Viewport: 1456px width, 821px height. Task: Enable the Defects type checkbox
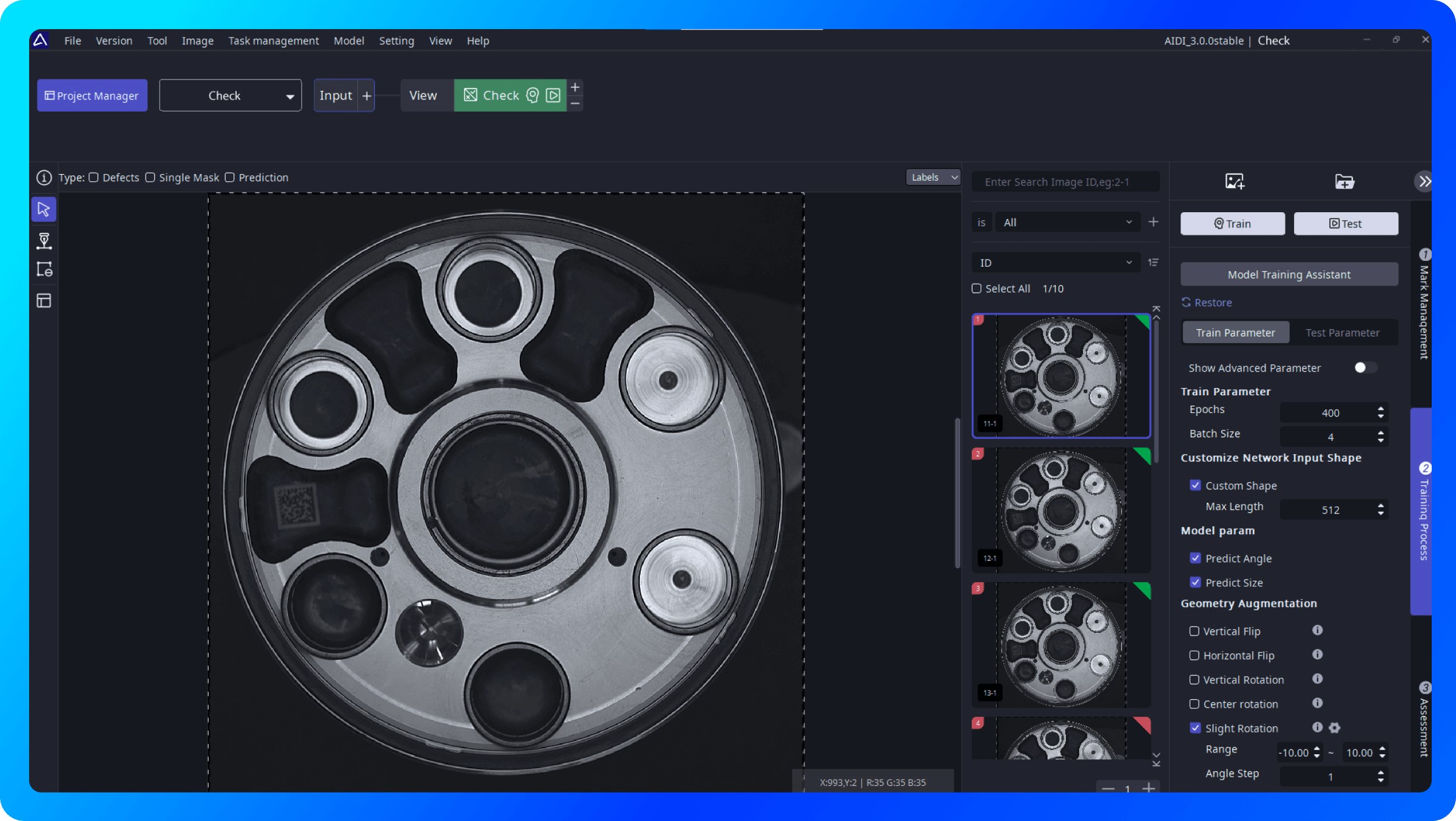tap(94, 178)
